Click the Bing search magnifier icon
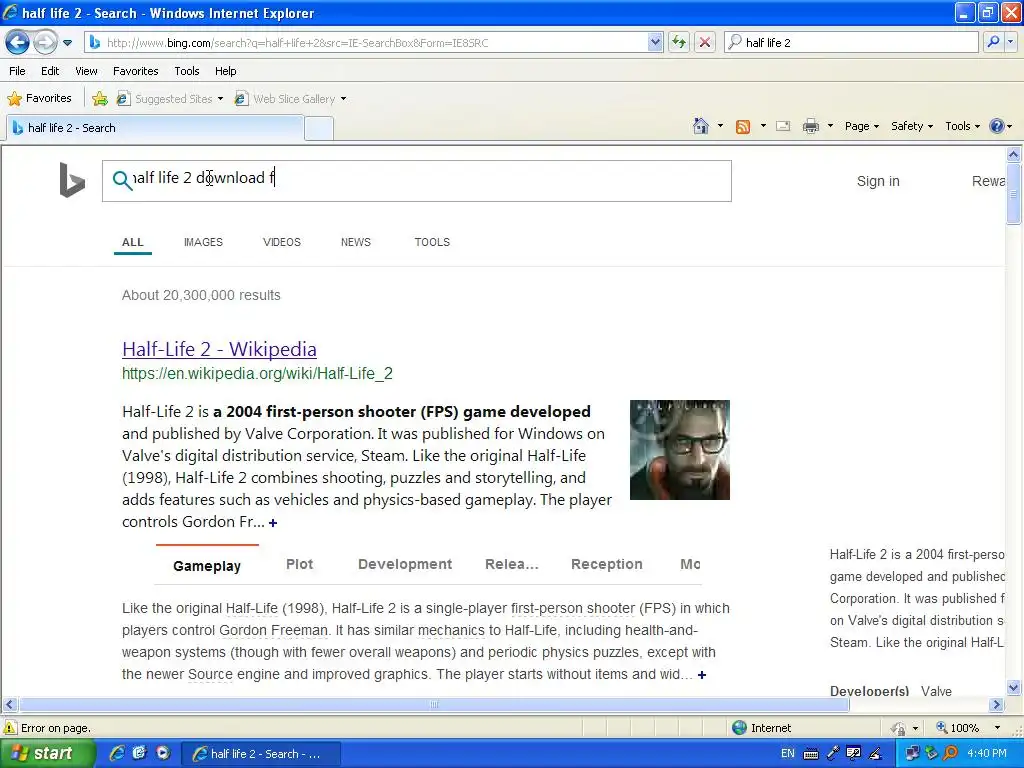The image size is (1024, 768). coord(122,180)
